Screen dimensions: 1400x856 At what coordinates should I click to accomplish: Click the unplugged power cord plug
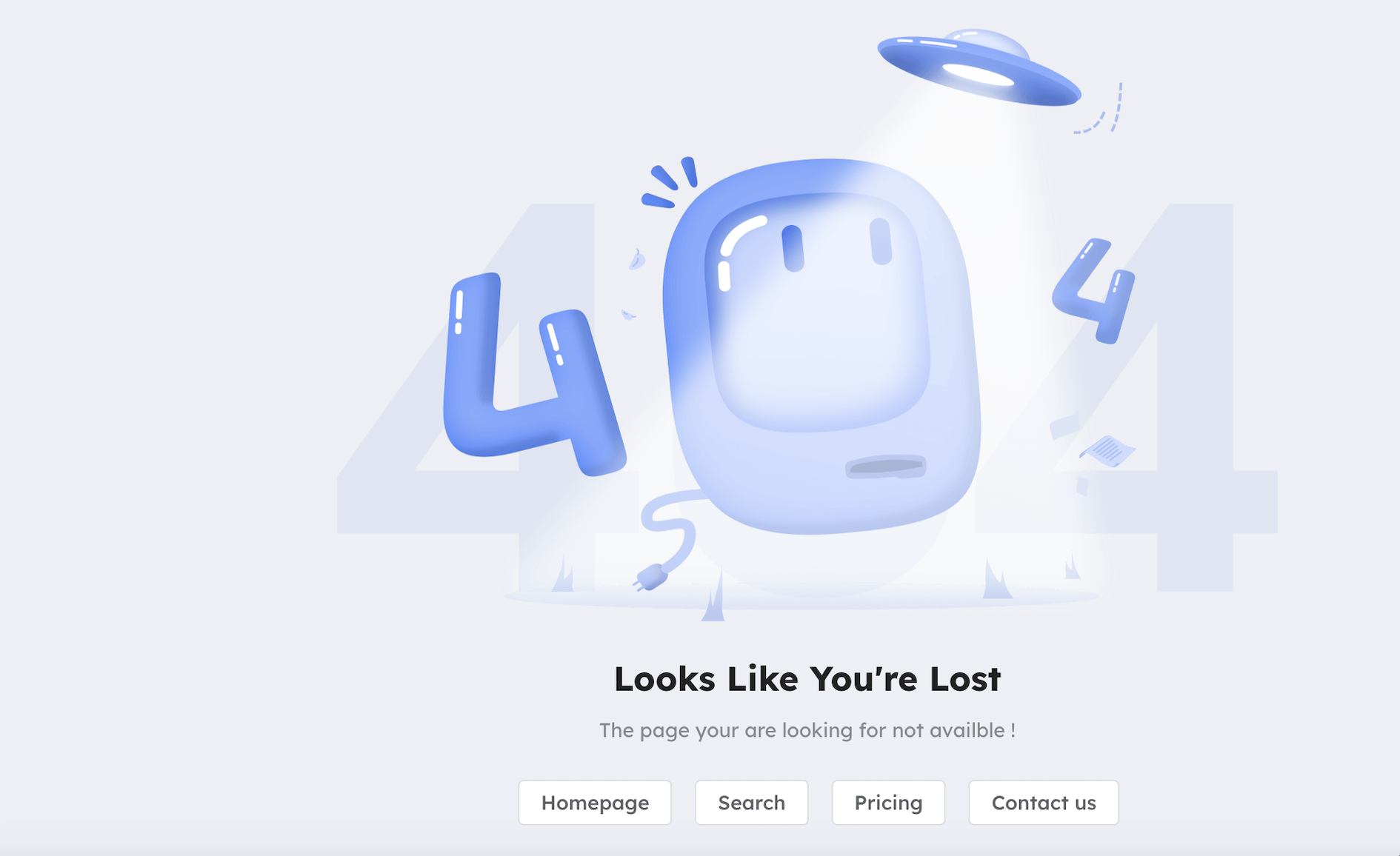point(650,577)
